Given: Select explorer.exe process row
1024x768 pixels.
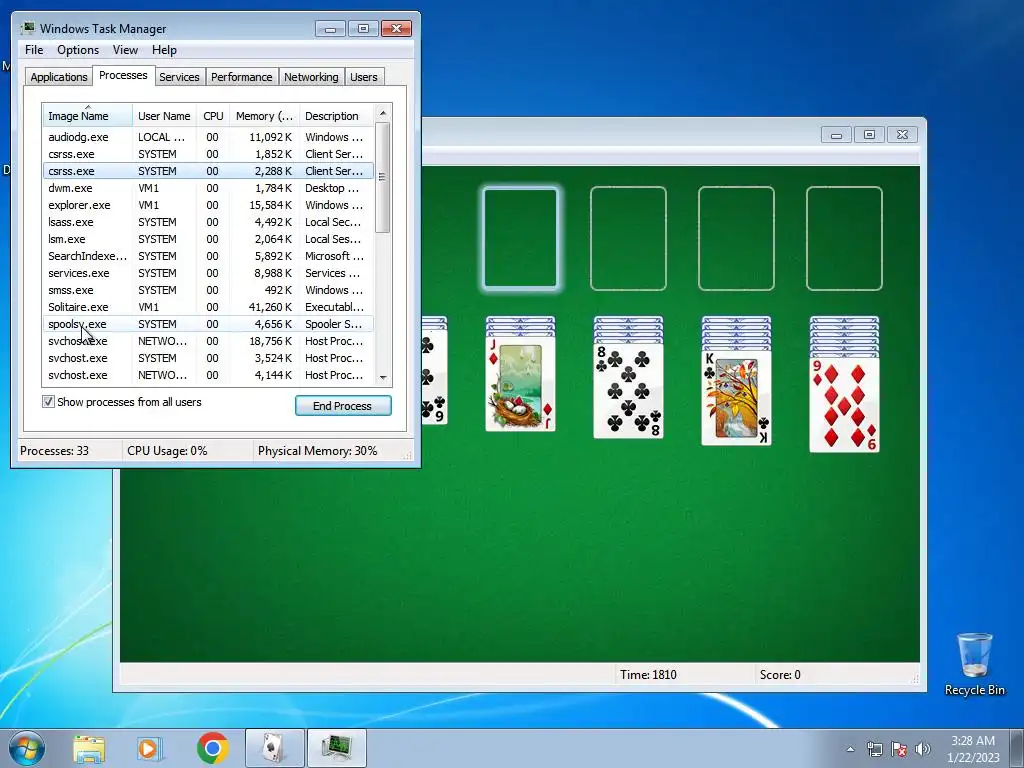Looking at the screenshot, I should click(x=208, y=205).
